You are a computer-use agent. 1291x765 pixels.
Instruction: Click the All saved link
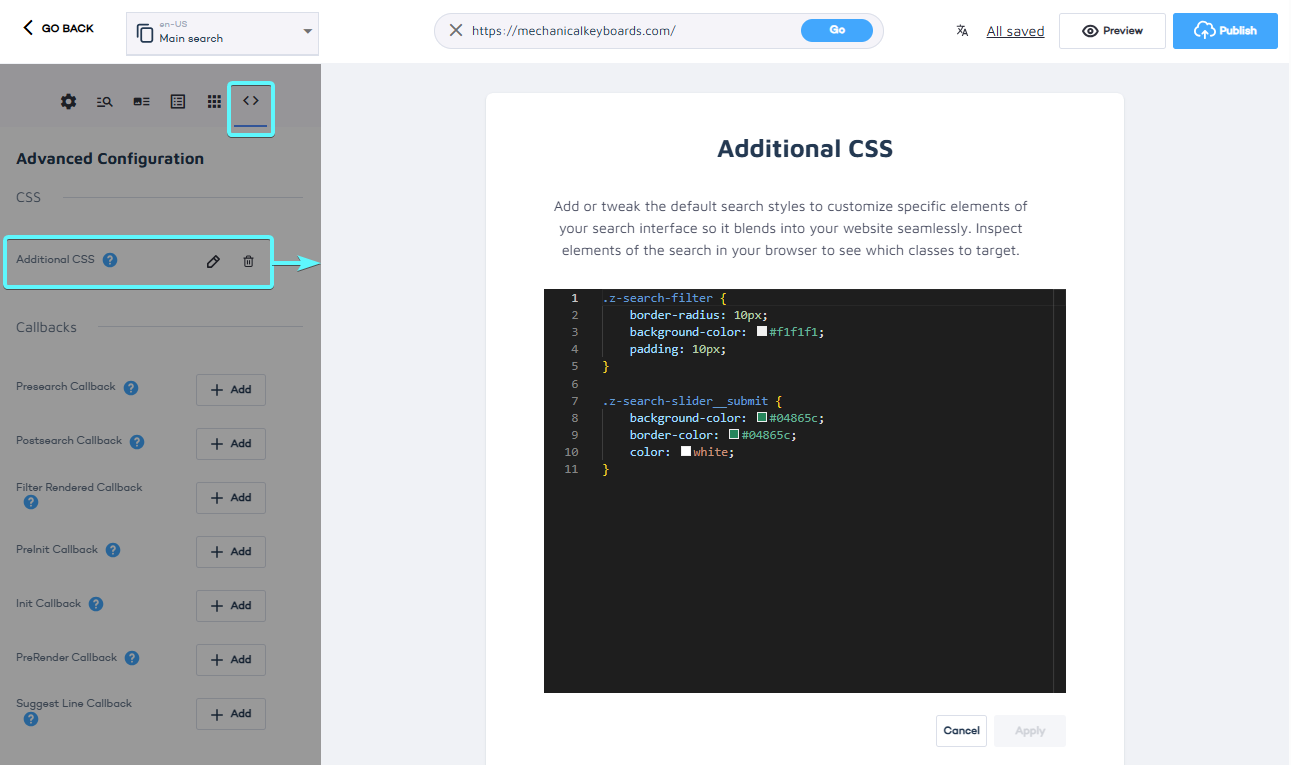click(x=1015, y=31)
